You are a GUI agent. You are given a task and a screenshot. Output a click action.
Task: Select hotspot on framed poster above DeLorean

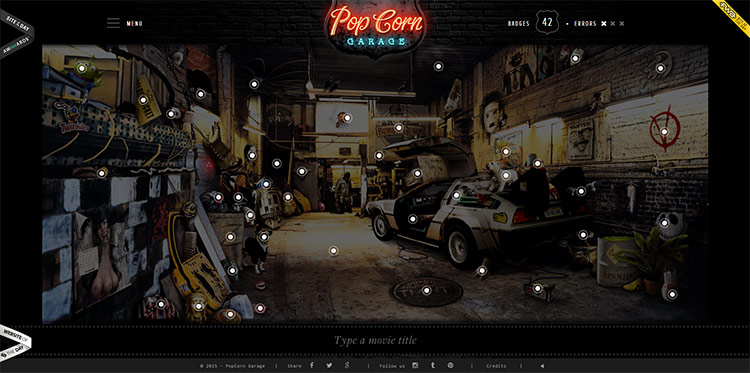(506, 152)
